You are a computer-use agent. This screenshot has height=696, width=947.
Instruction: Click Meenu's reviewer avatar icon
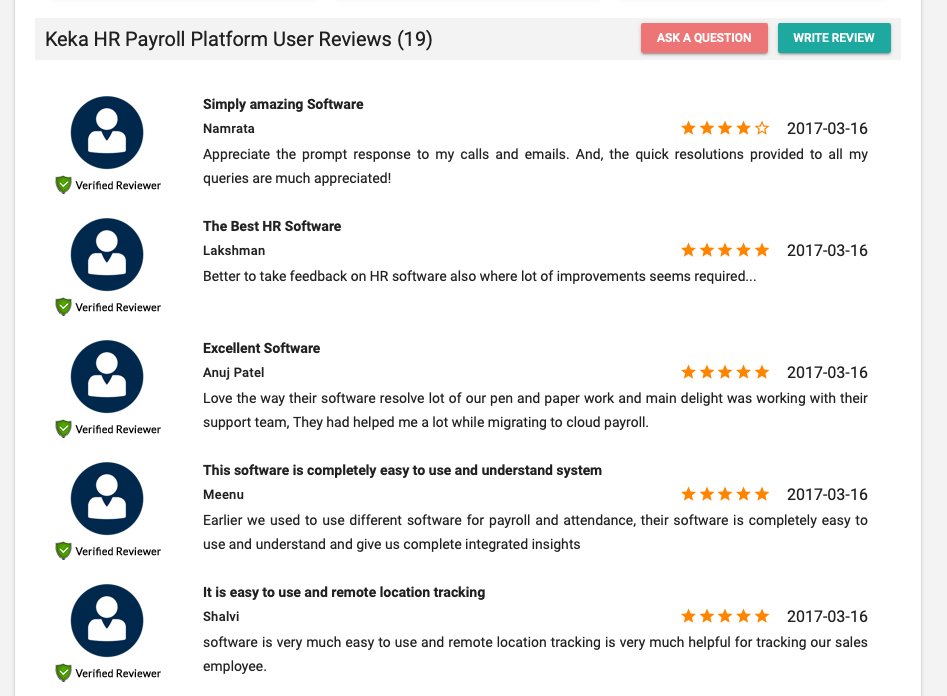point(107,498)
